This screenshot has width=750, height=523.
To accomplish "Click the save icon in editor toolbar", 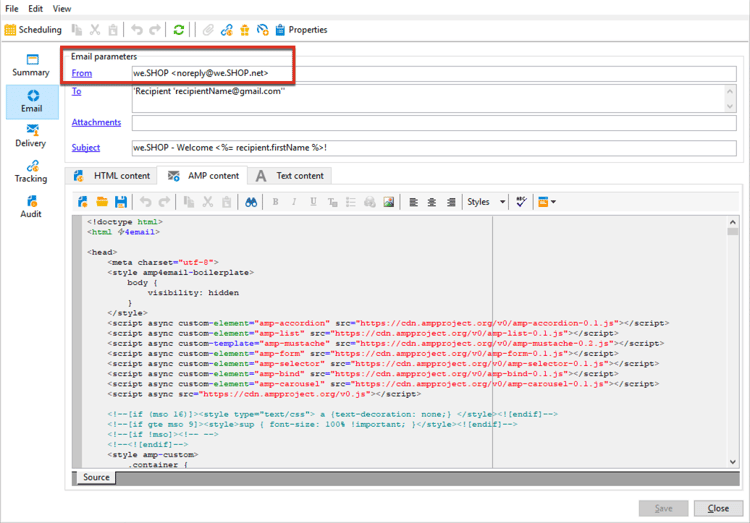I will click(x=121, y=202).
